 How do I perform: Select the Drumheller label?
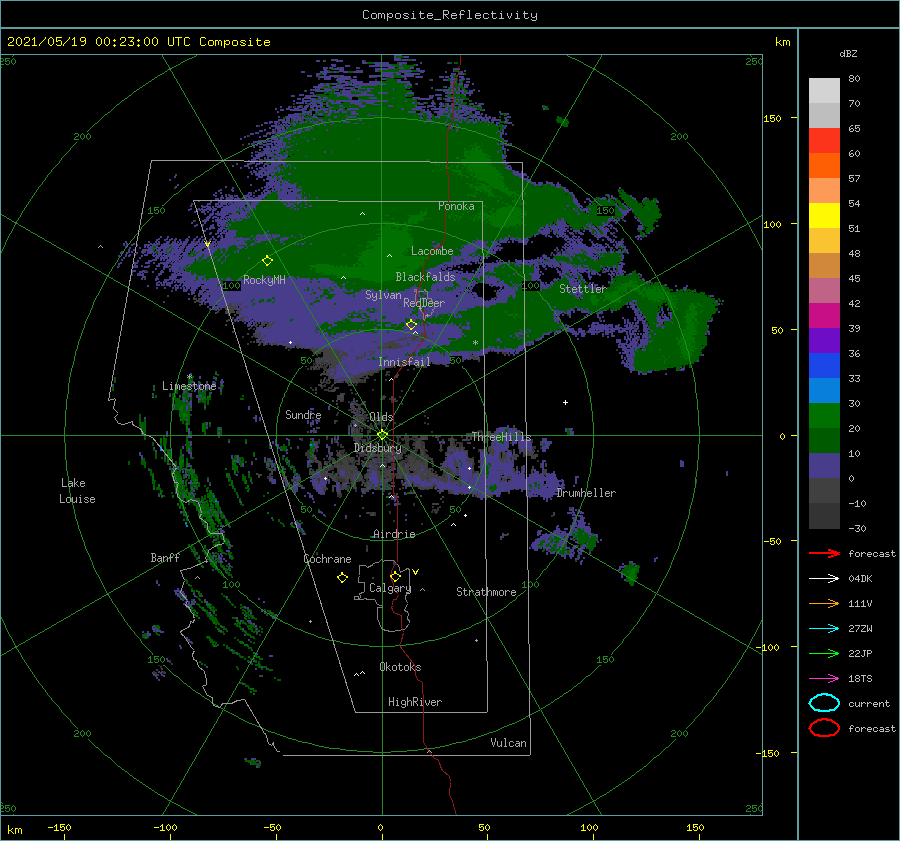(586, 493)
